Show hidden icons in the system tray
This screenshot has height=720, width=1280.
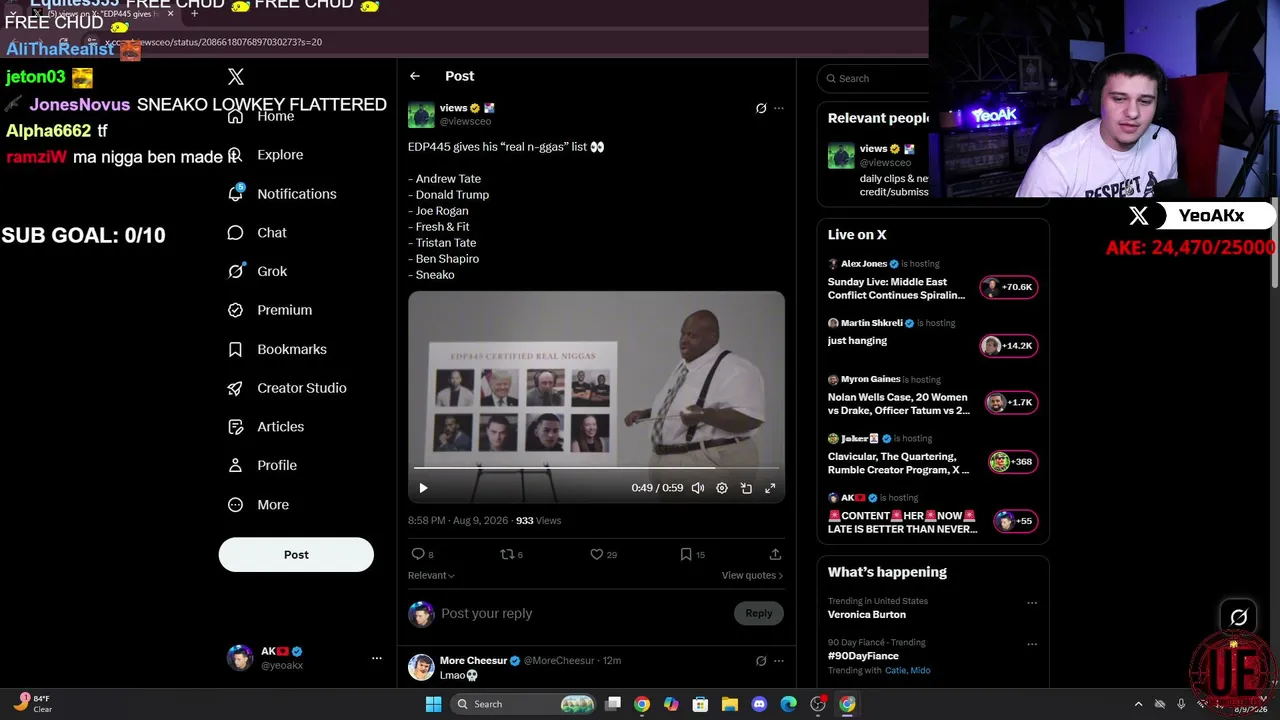1138,704
